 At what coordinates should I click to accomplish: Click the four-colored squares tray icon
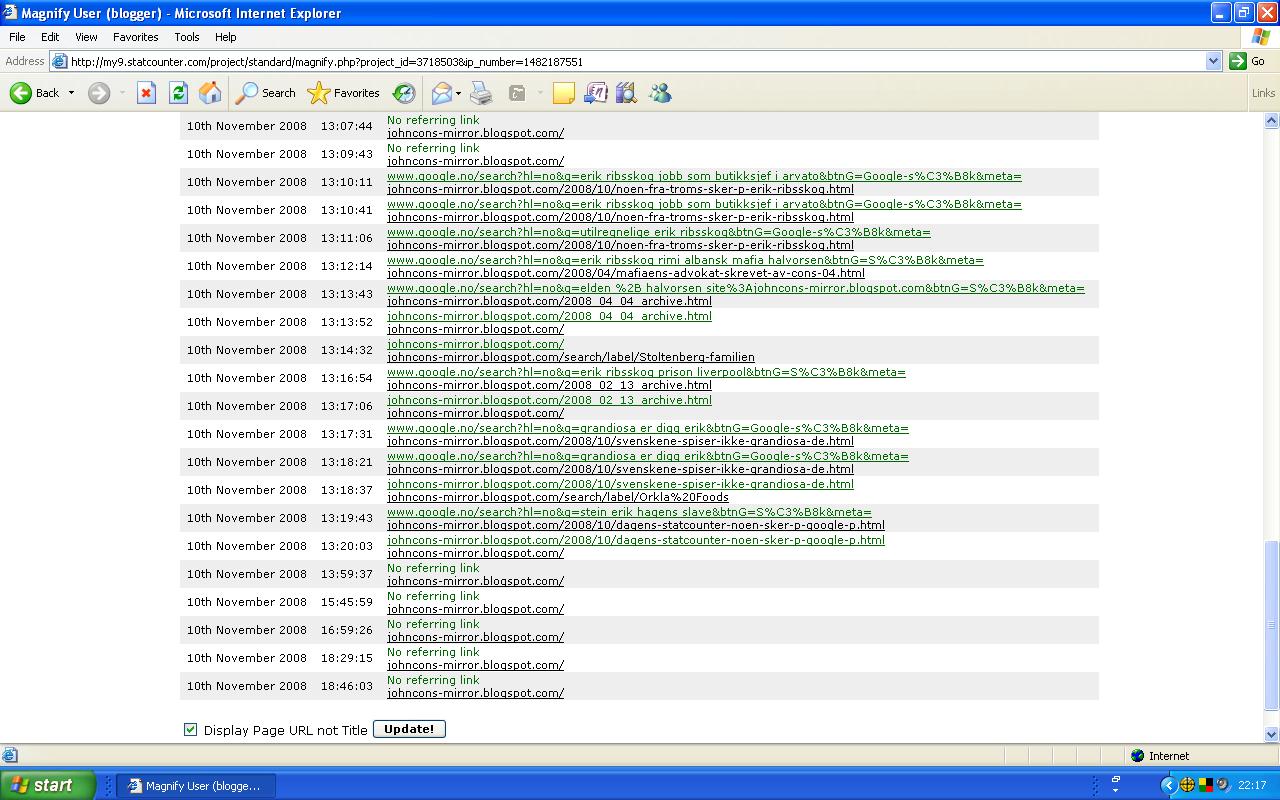(1206, 786)
